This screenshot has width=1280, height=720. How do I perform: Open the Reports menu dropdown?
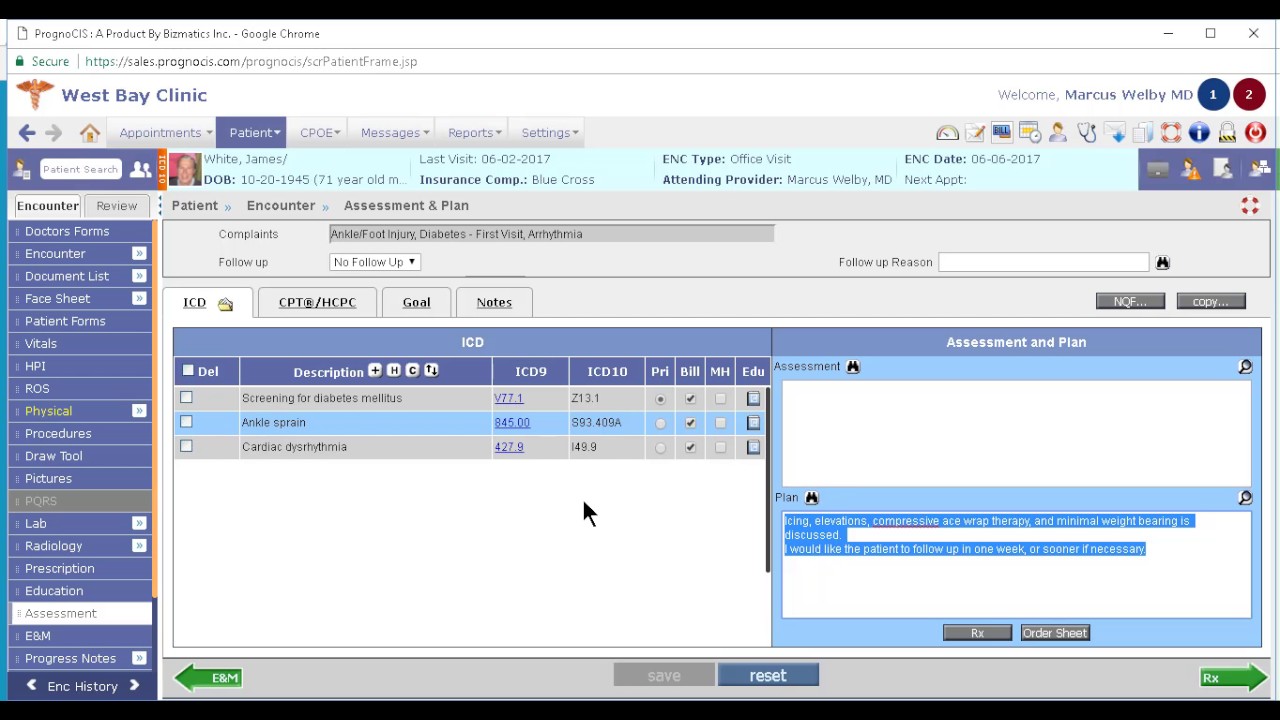[474, 133]
